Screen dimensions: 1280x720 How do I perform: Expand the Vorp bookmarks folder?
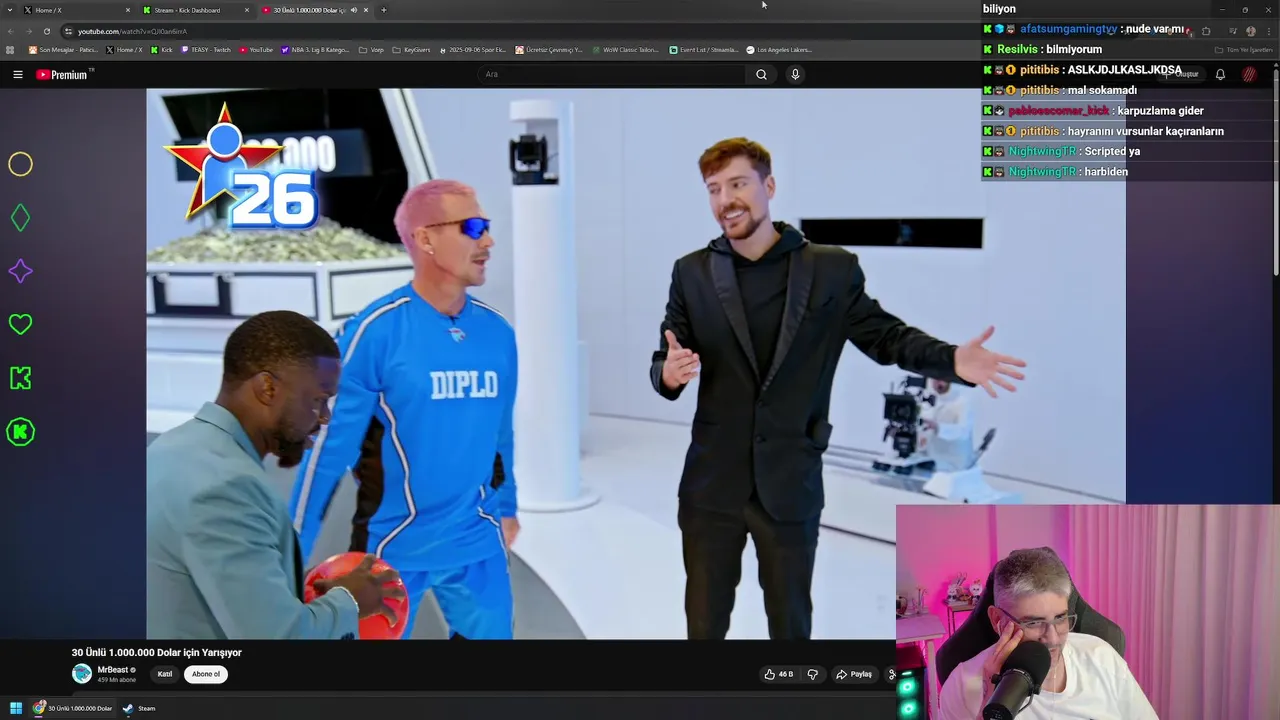(x=371, y=49)
